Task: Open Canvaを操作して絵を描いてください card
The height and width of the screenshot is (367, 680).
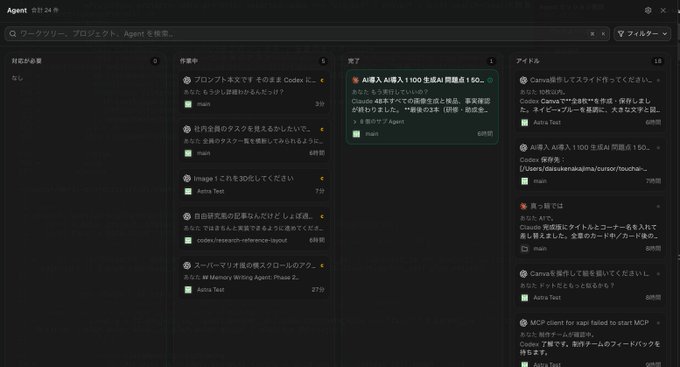Action: pyautogui.click(x=590, y=285)
